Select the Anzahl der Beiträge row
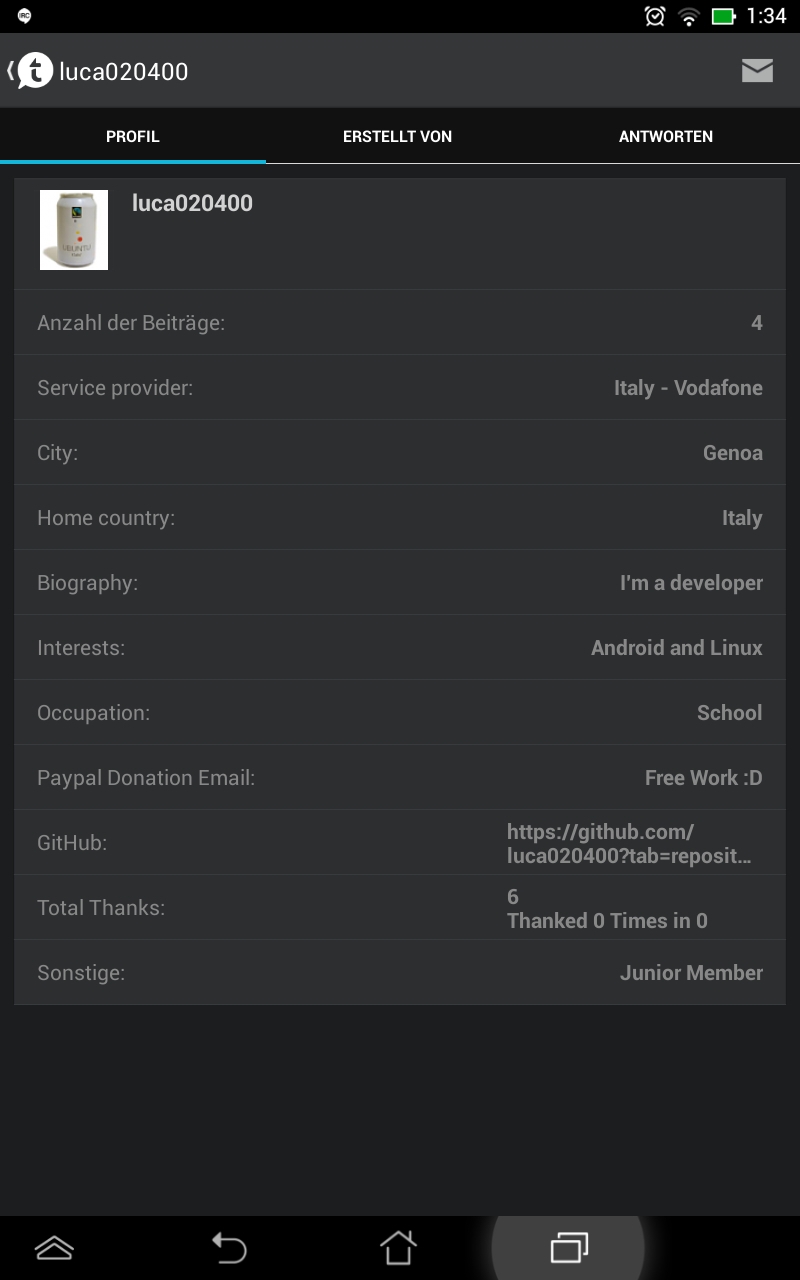Screen dimensions: 800x1280 tap(400, 323)
